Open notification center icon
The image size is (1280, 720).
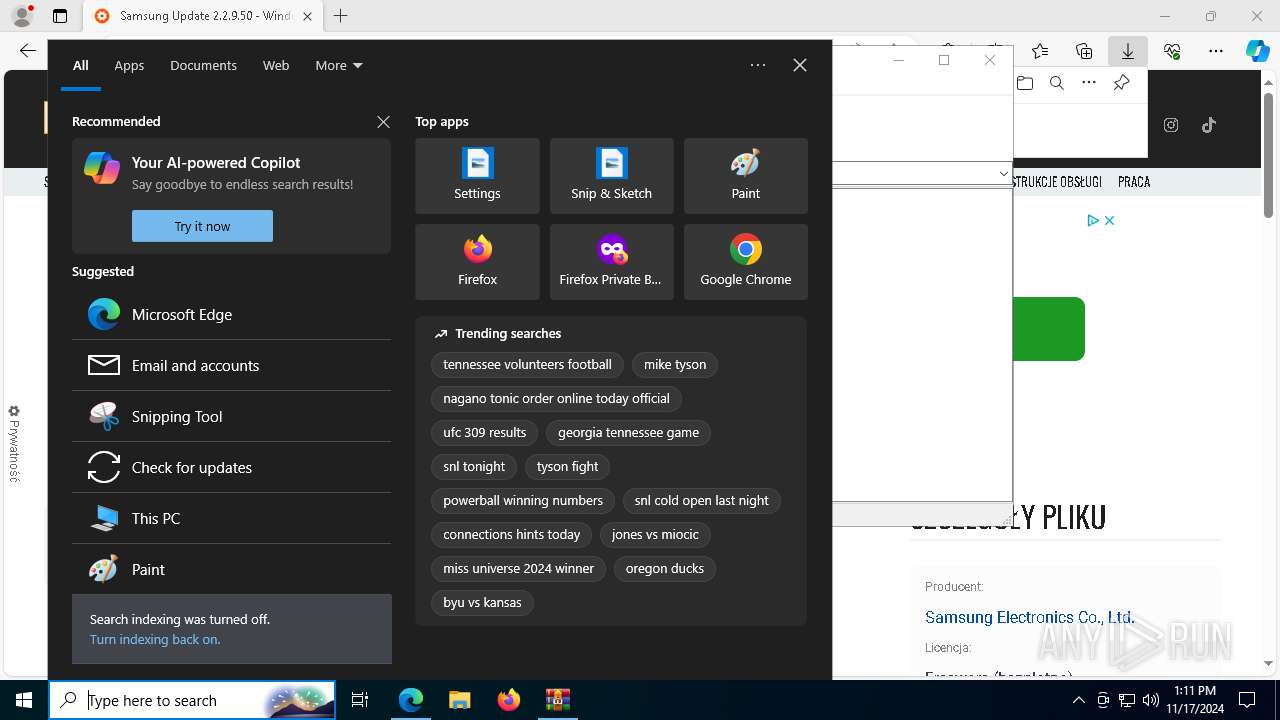pos(1247,700)
